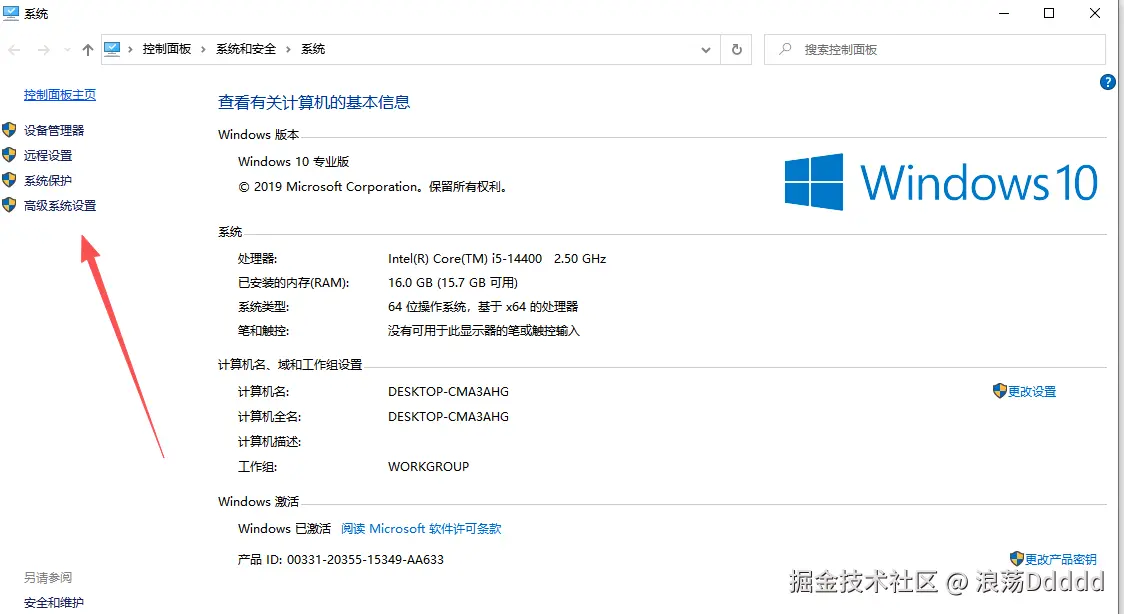The height and width of the screenshot is (614, 1124).
Task: Click the 另请参阅 label
Action: click(48, 577)
